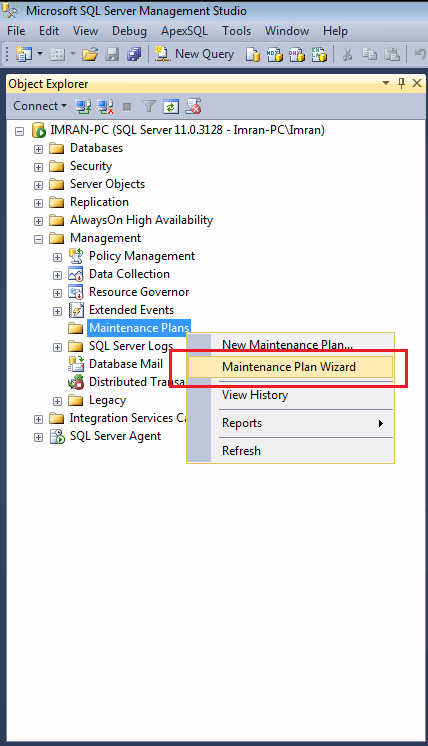Click the Open File folder toolbar icon
The width and height of the screenshot is (428, 746).
tap(89, 54)
